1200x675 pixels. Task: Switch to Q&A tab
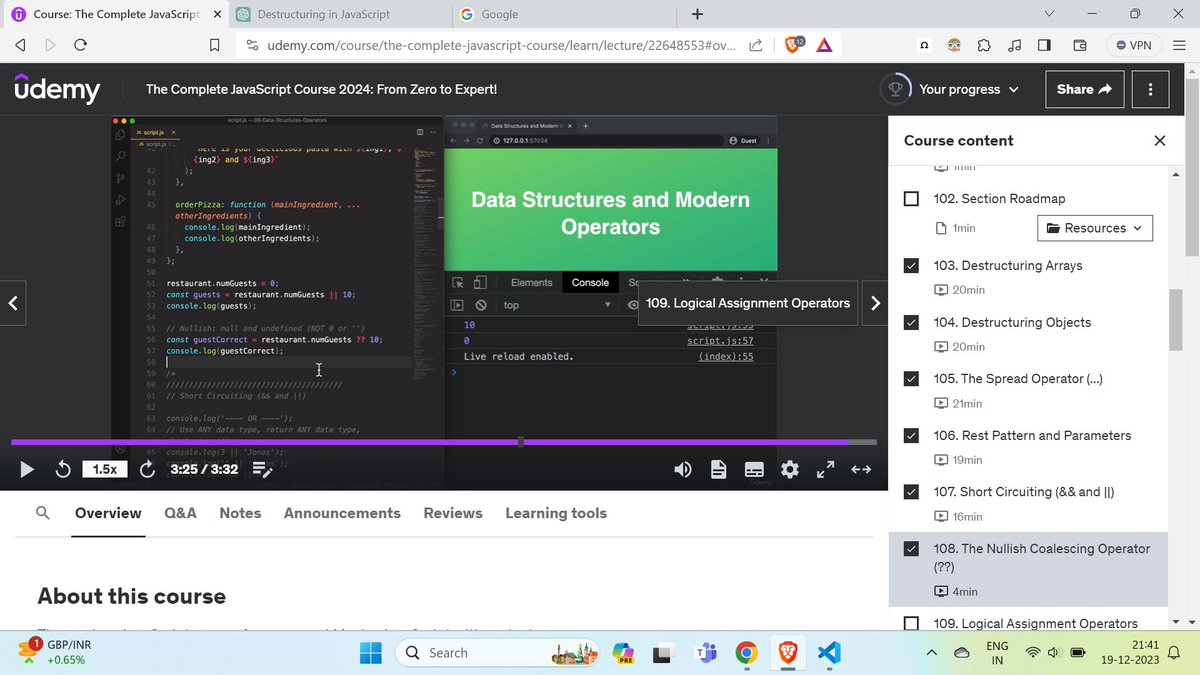180,513
